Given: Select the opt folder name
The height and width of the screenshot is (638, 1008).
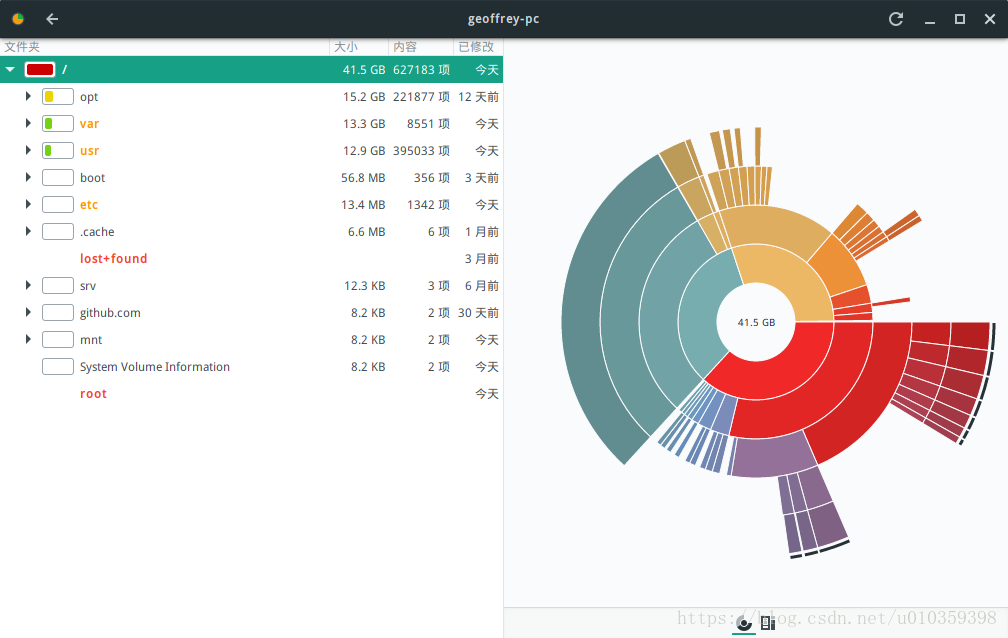Looking at the screenshot, I should click(x=89, y=97).
